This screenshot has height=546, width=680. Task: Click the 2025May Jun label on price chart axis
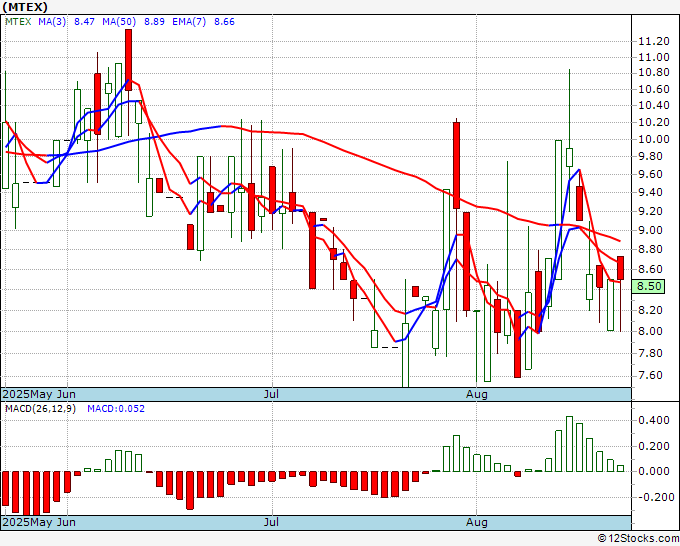[39, 394]
